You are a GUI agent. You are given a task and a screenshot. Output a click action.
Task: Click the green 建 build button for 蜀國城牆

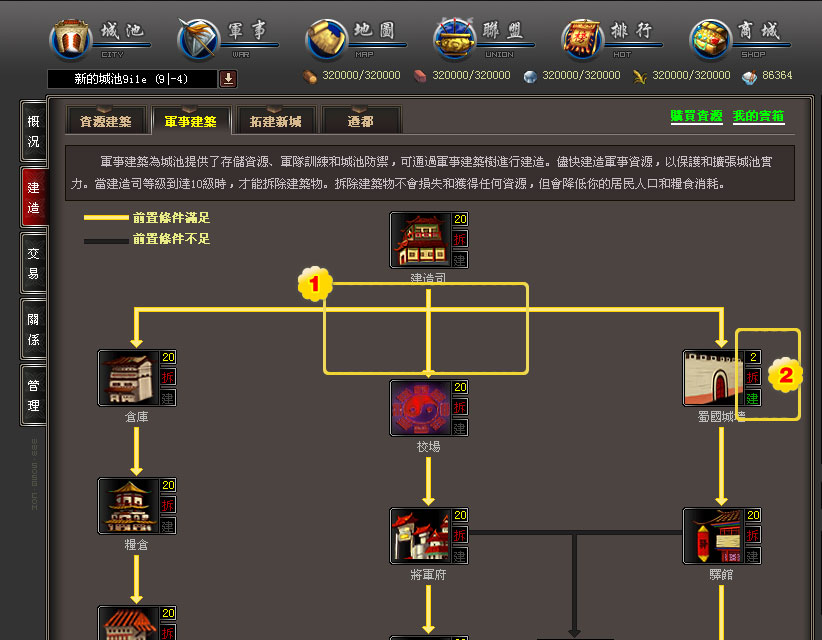point(752,398)
